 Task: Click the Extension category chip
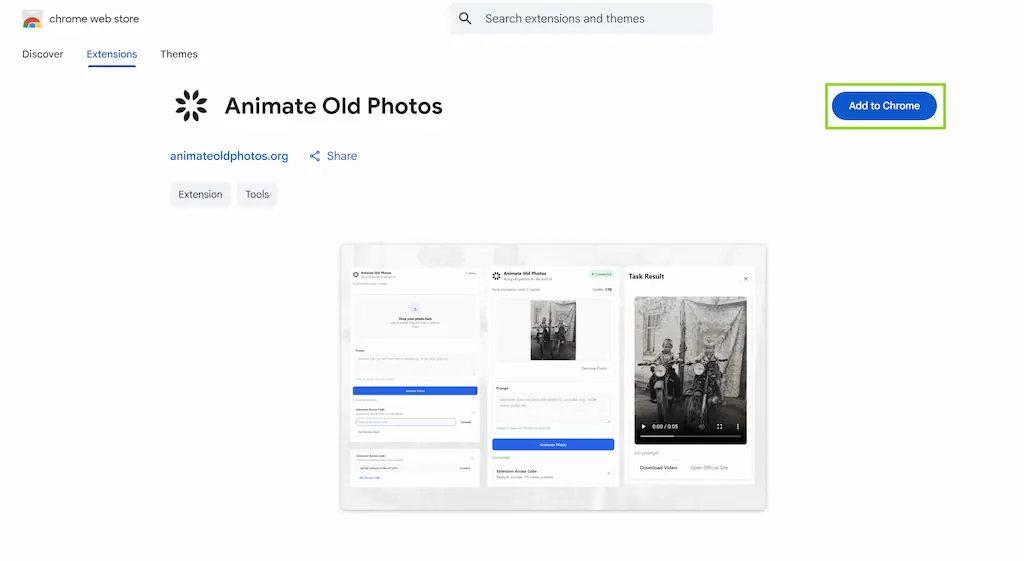pos(200,195)
